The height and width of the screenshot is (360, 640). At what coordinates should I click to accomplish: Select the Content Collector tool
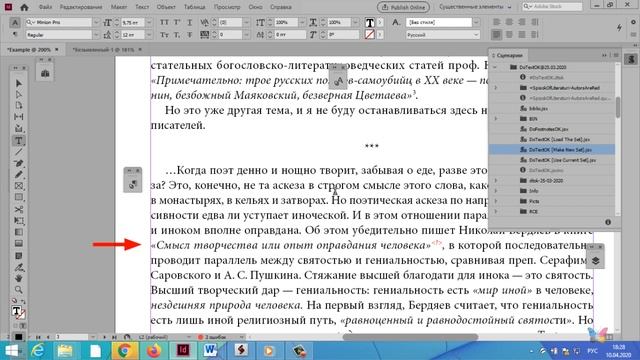(19, 128)
